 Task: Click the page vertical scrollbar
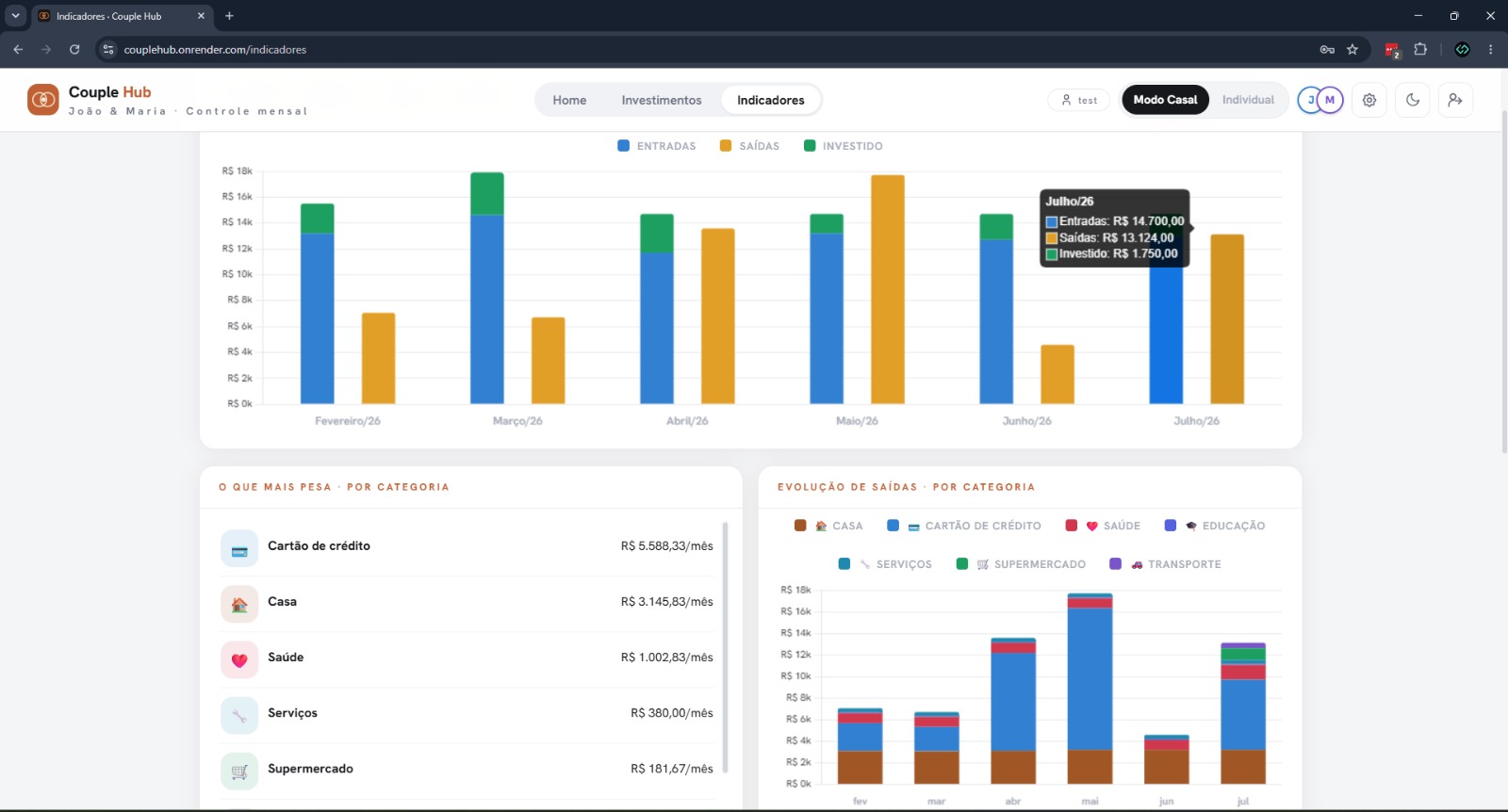pos(1503,283)
